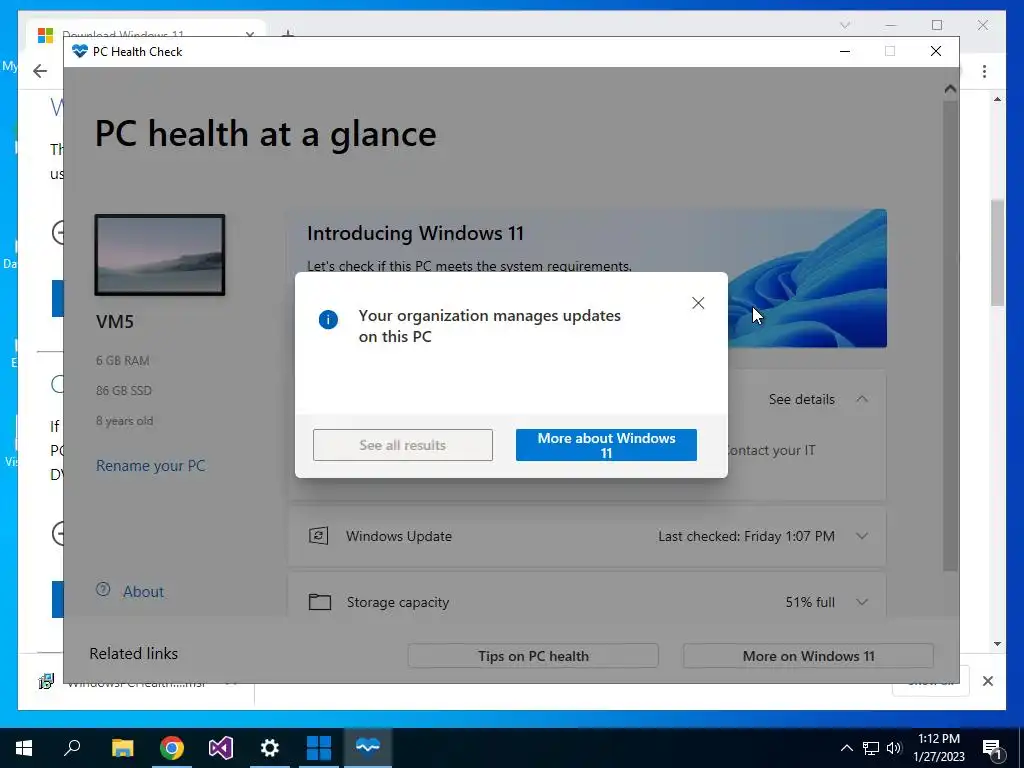Click the VM5 PC thumbnail image

[x=160, y=255]
